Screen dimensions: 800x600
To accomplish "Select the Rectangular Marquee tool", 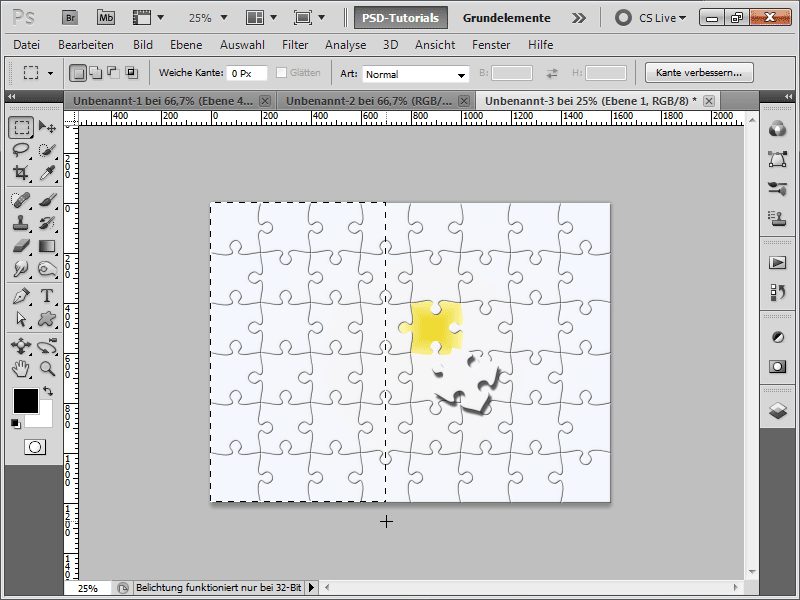I will point(21,127).
